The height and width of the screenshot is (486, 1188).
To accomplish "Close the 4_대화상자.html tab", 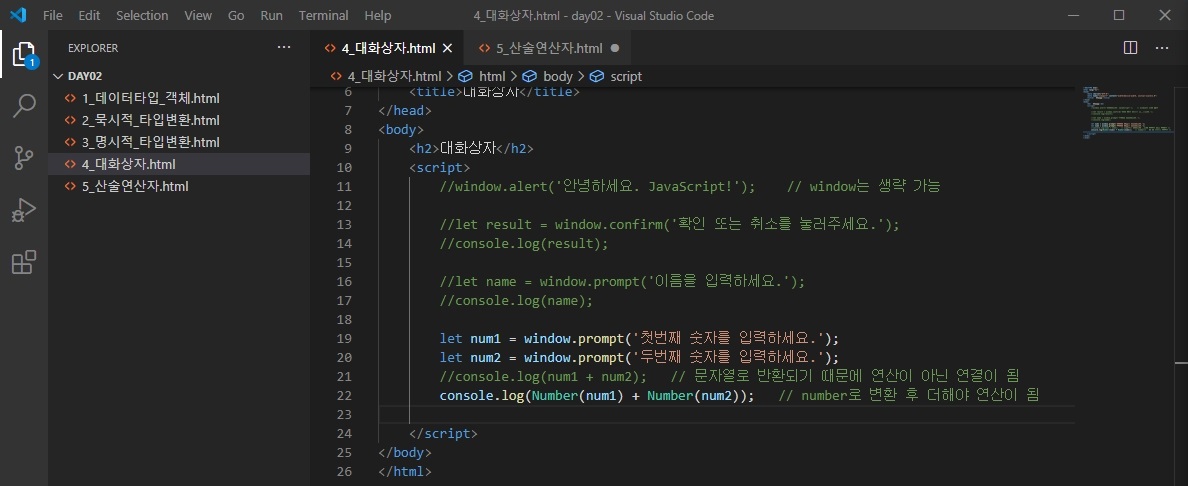I will click(447, 49).
